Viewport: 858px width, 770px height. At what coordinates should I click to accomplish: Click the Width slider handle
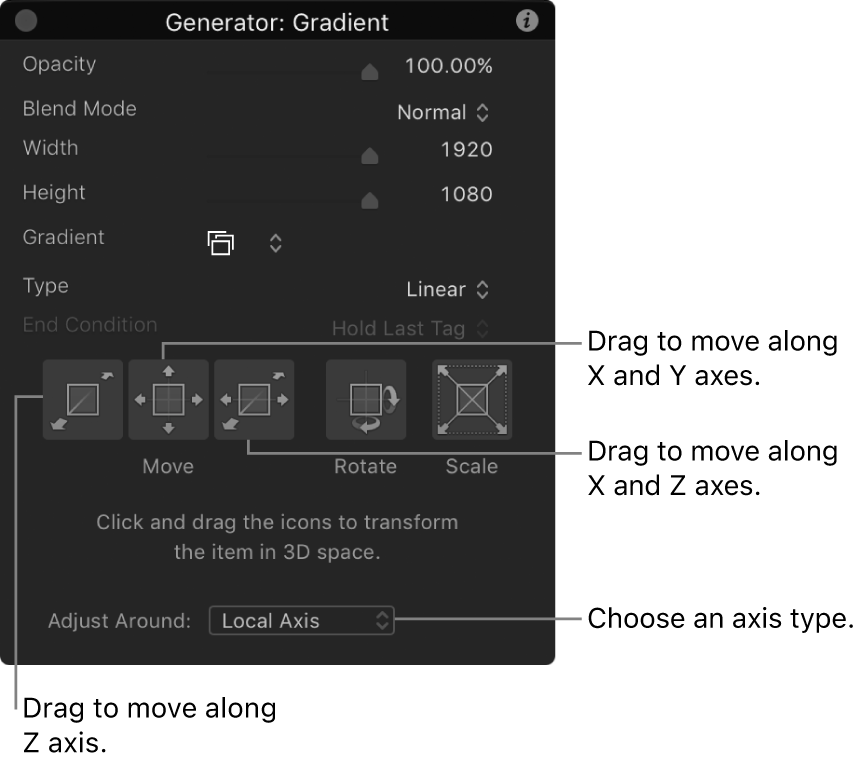click(x=370, y=155)
